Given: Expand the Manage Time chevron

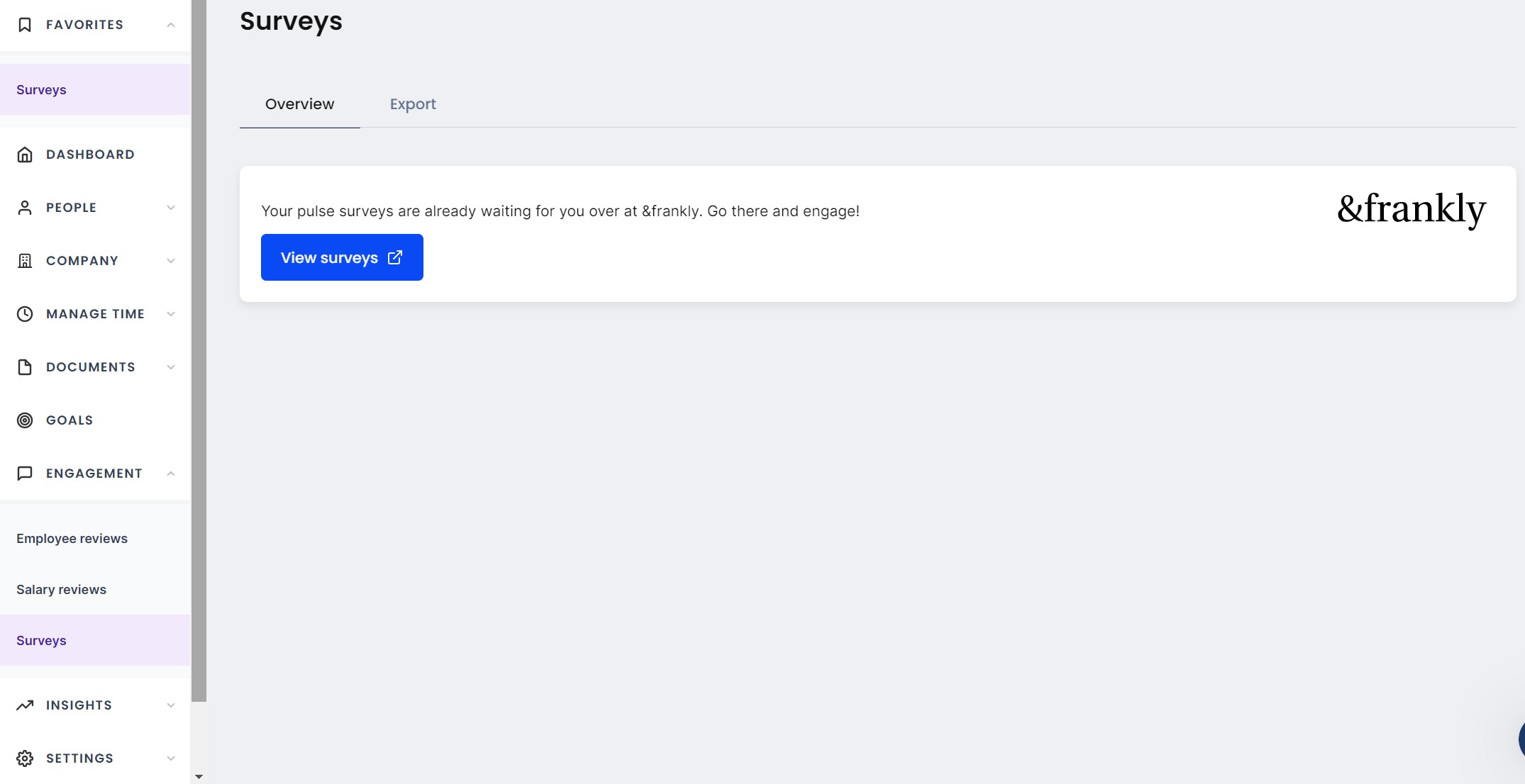Looking at the screenshot, I should [x=171, y=314].
